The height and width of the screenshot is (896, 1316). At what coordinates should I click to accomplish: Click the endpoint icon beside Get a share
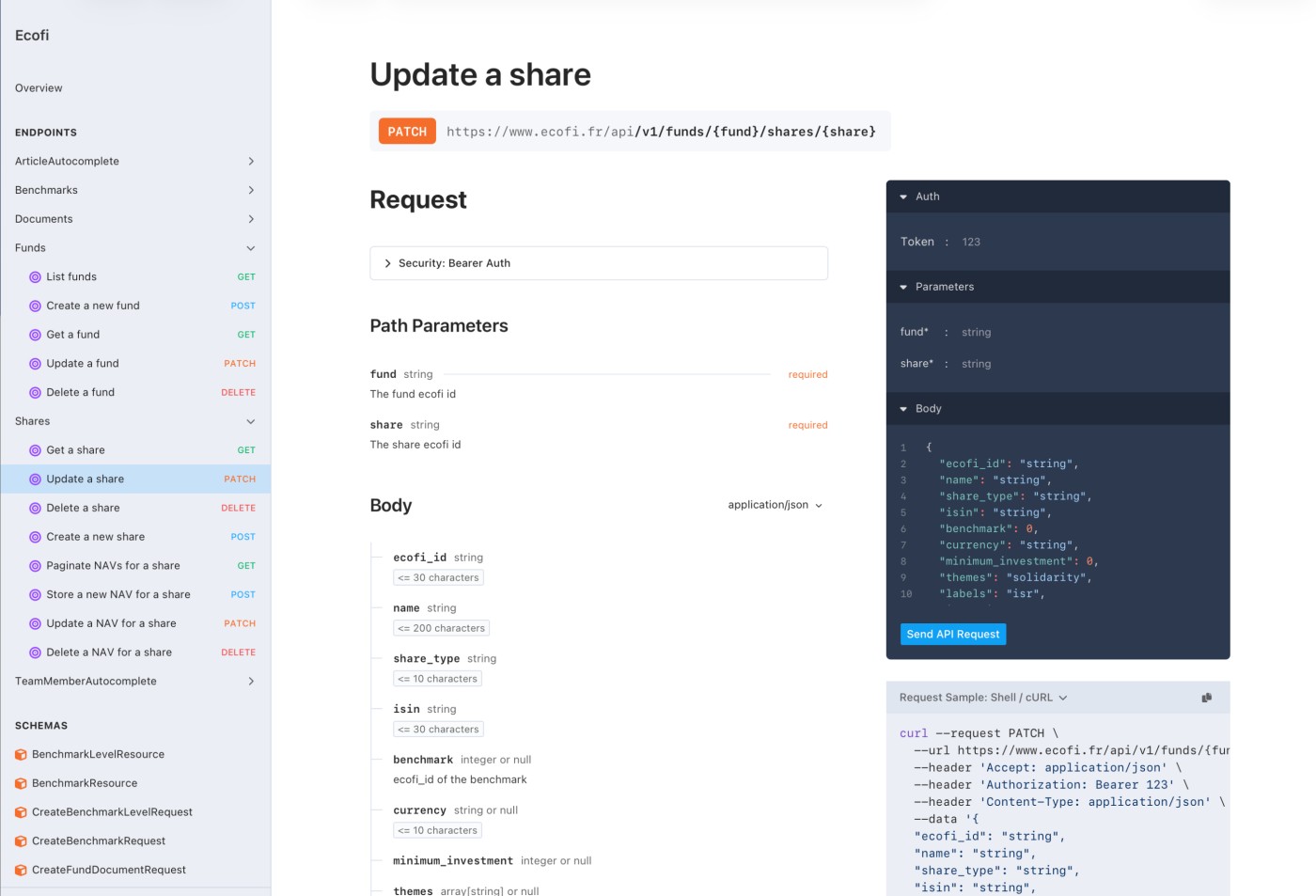click(x=35, y=450)
